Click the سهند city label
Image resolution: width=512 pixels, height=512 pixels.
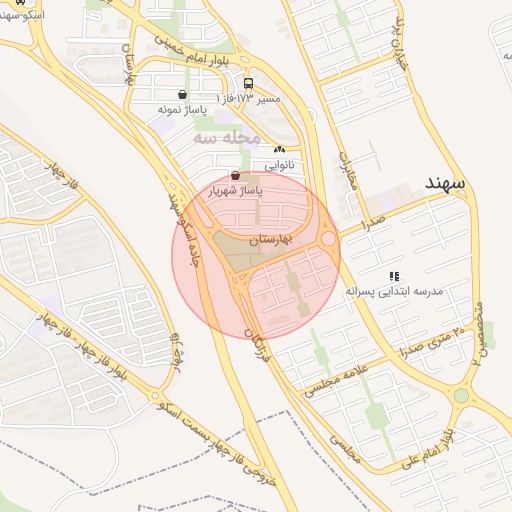[x=445, y=183]
